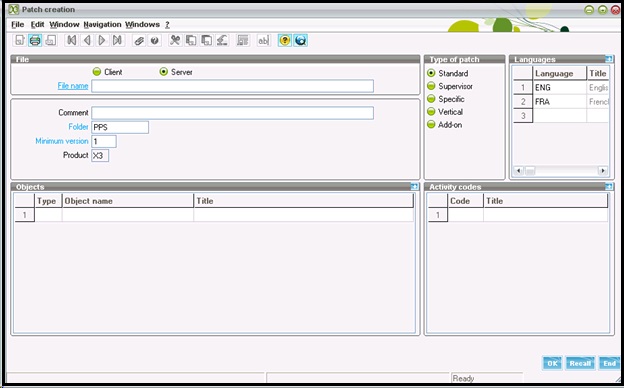Image resolution: width=625 pixels, height=388 pixels.
Task: Choose the Add-on patch type
Action: (431, 124)
